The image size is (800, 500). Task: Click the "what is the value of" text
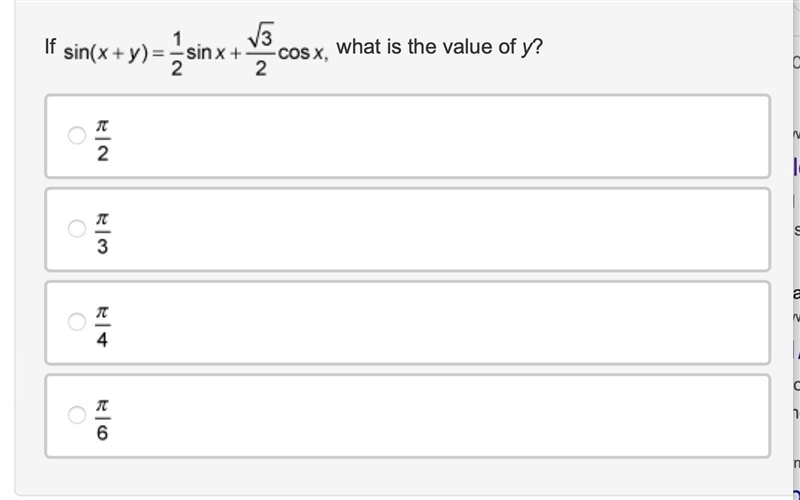pyautogui.click(x=426, y=47)
